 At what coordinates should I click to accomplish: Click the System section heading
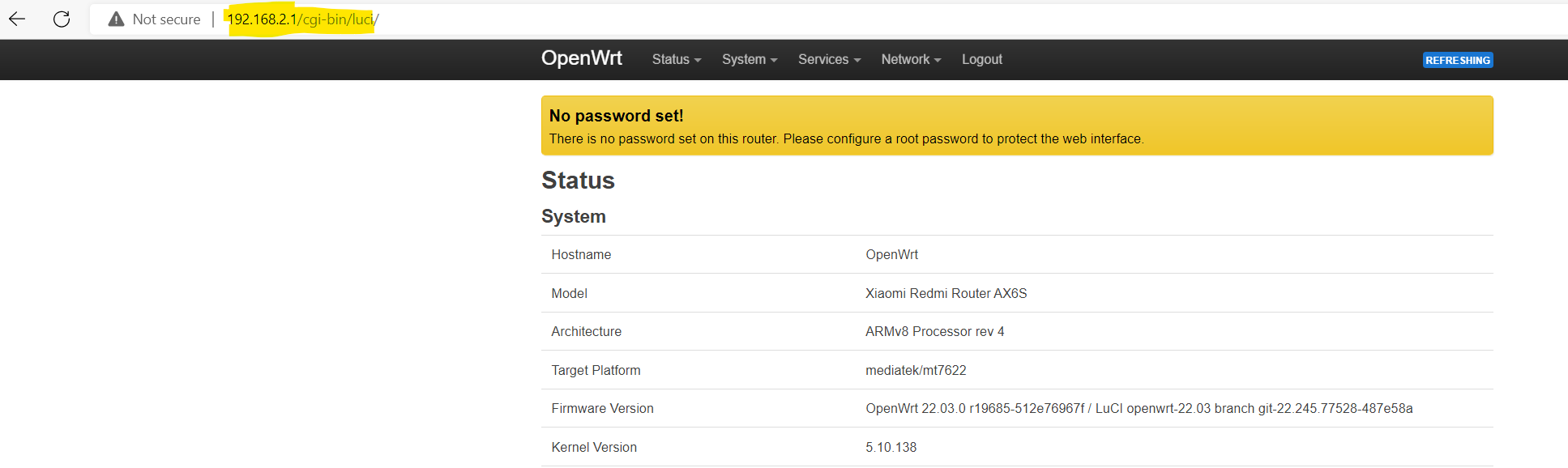[x=574, y=216]
